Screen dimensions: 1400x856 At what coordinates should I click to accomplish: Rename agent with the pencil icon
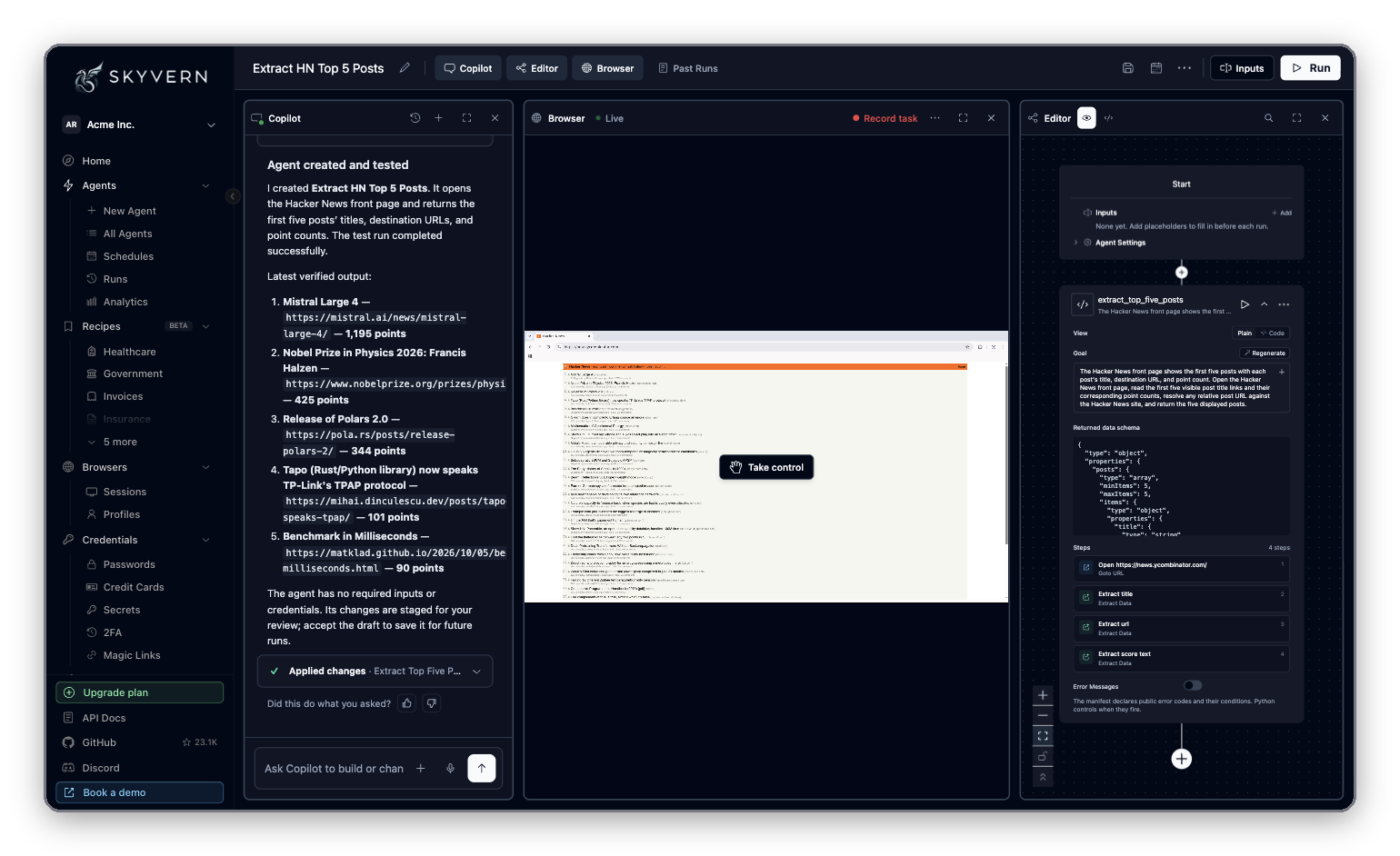[405, 67]
